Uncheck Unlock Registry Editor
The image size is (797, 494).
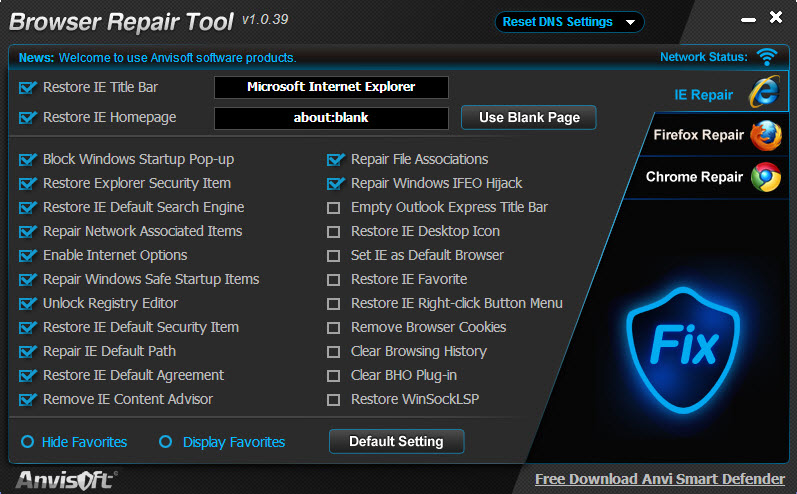(27, 303)
